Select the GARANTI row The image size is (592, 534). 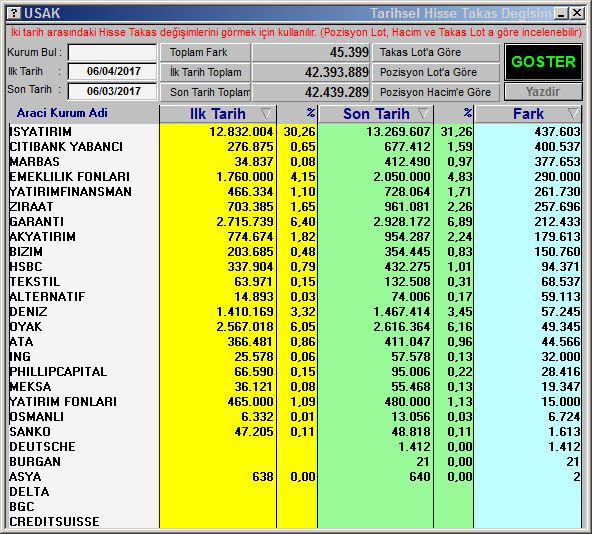[x=294, y=222]
